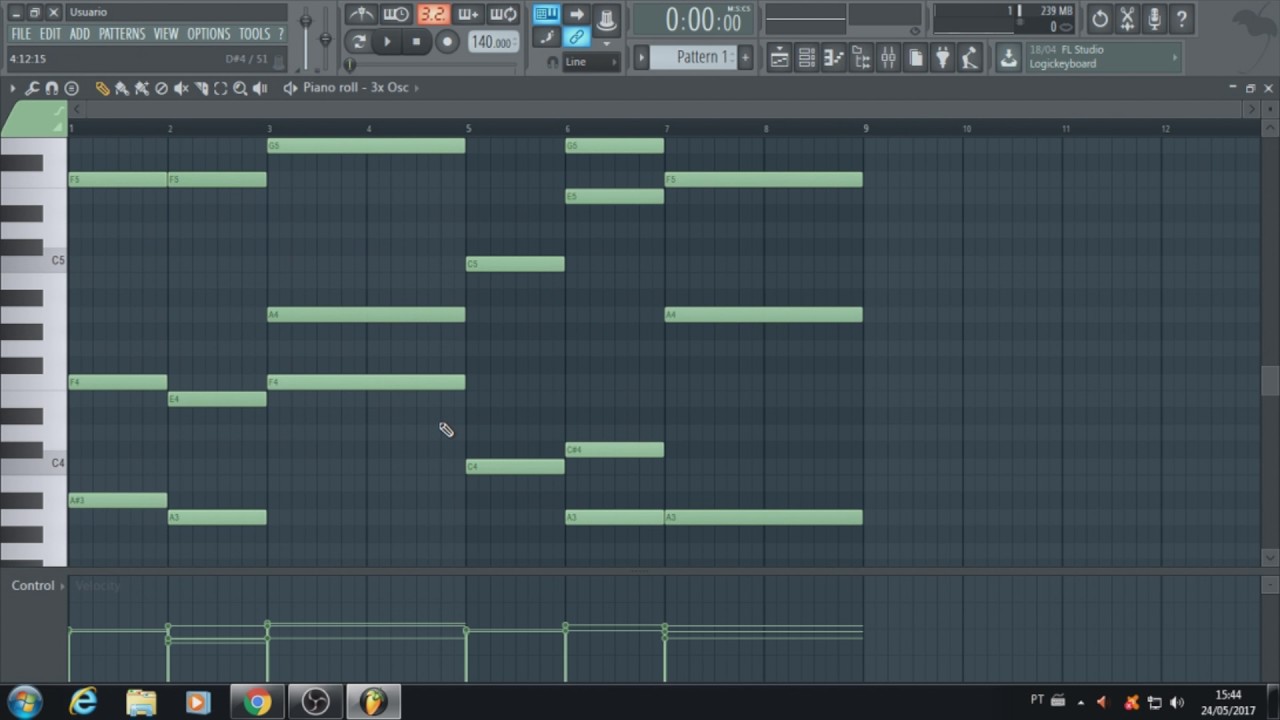Click the scissors audio editor icon

[x=1127, y=18]
